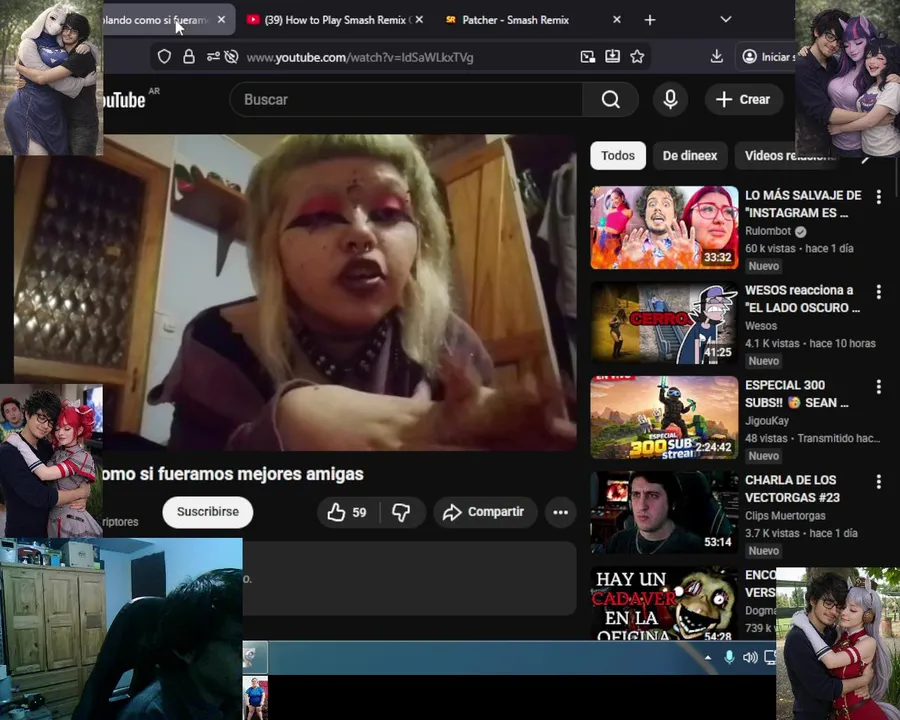This screenshot has width=900, height=720.
Task: Open the Wesos channel name
Action: 761,326
